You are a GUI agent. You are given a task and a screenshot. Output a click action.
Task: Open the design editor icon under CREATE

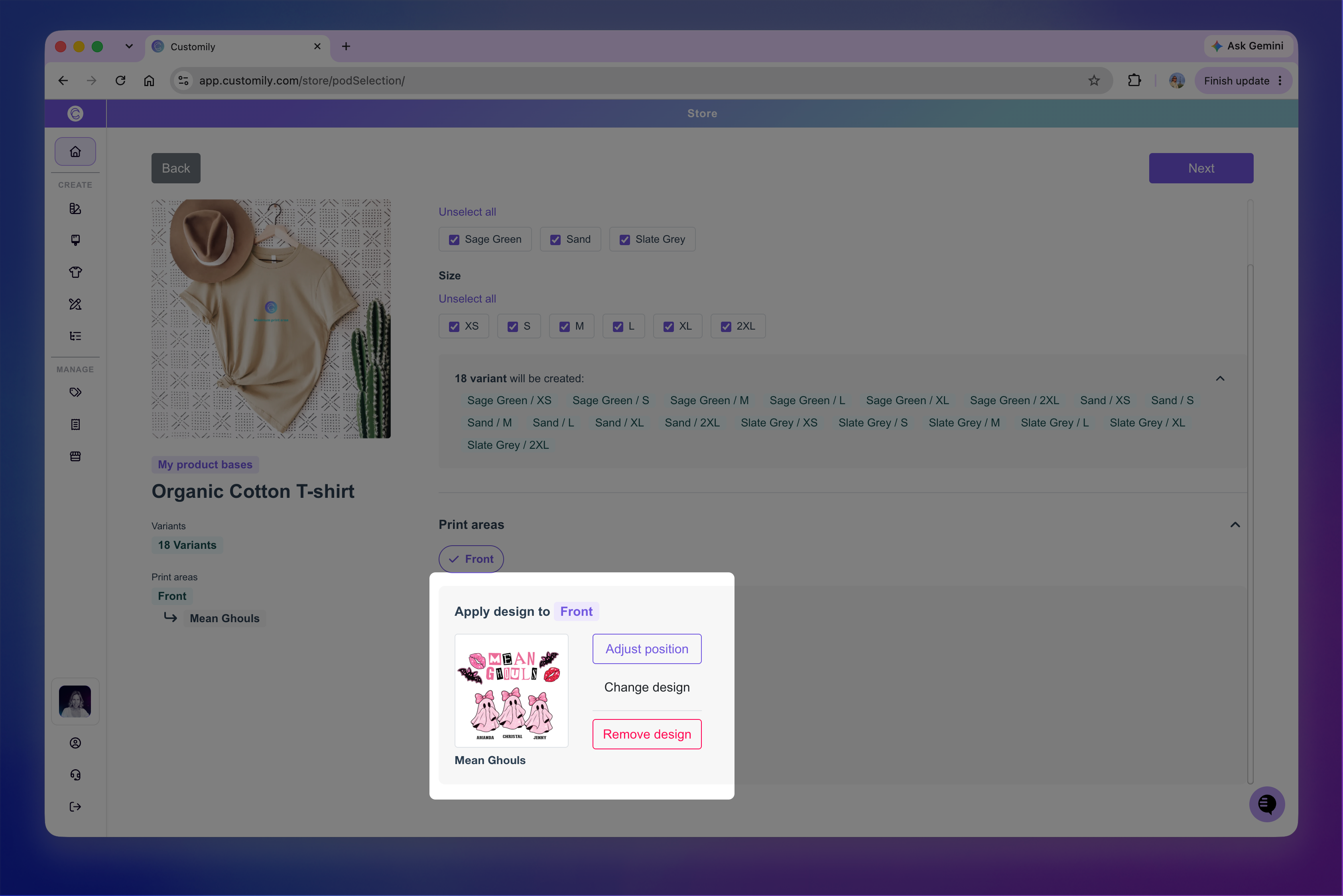pos(75,208)
